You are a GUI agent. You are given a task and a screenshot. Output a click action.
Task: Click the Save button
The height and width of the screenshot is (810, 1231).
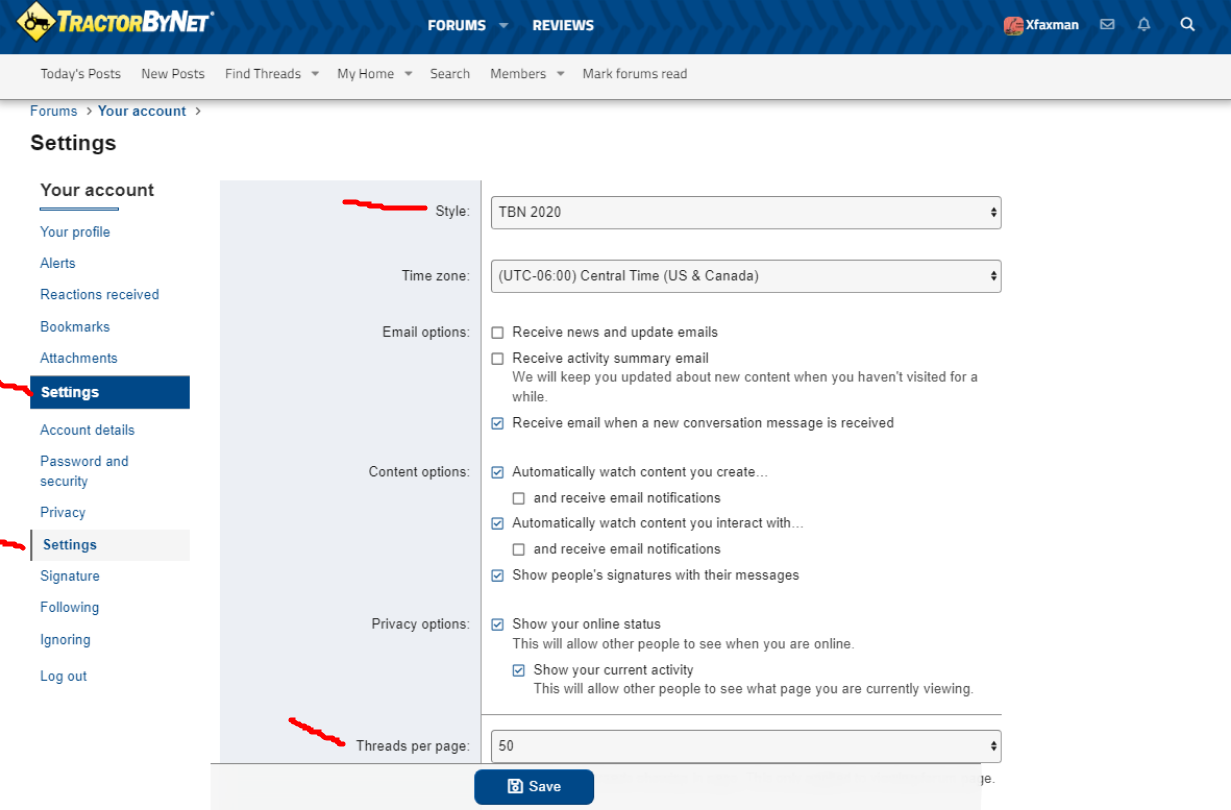[x=534, y=787]
